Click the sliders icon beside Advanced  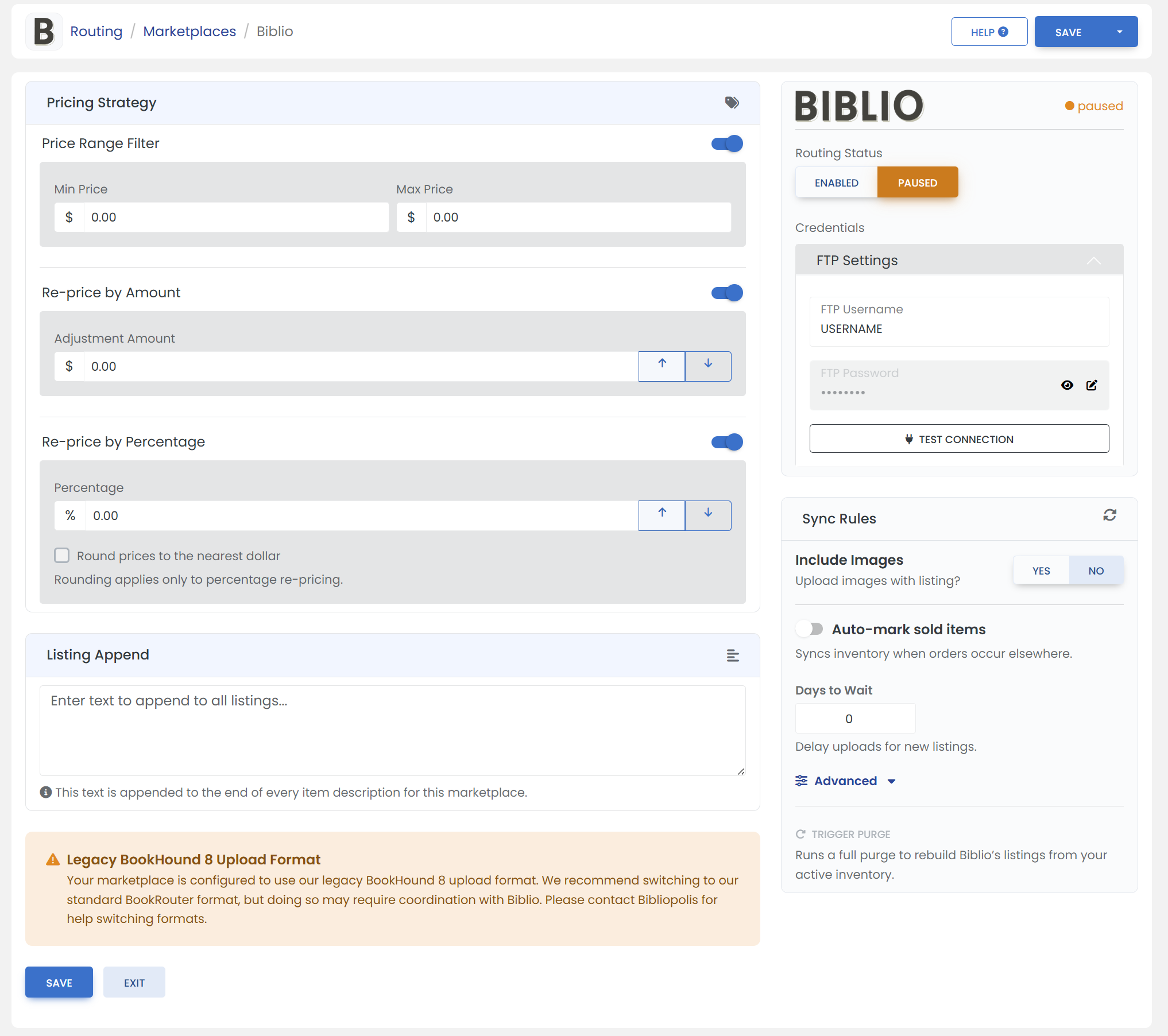click(801, 781)
